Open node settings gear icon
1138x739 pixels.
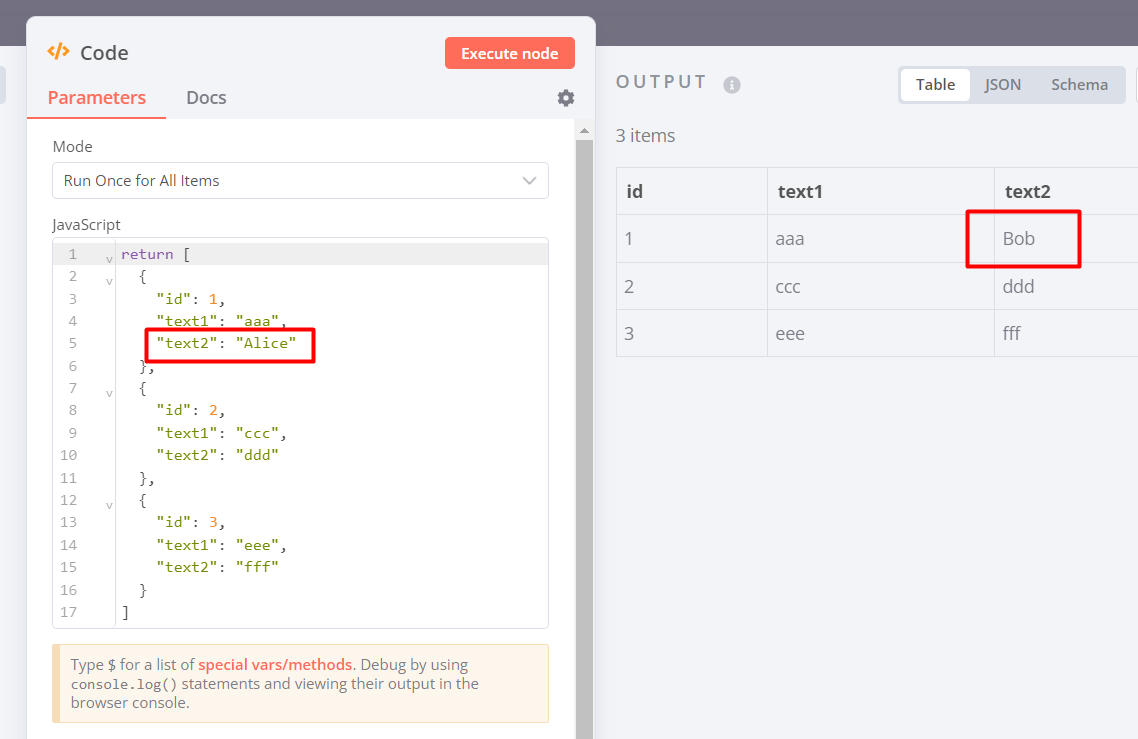(x=566, y=98)
